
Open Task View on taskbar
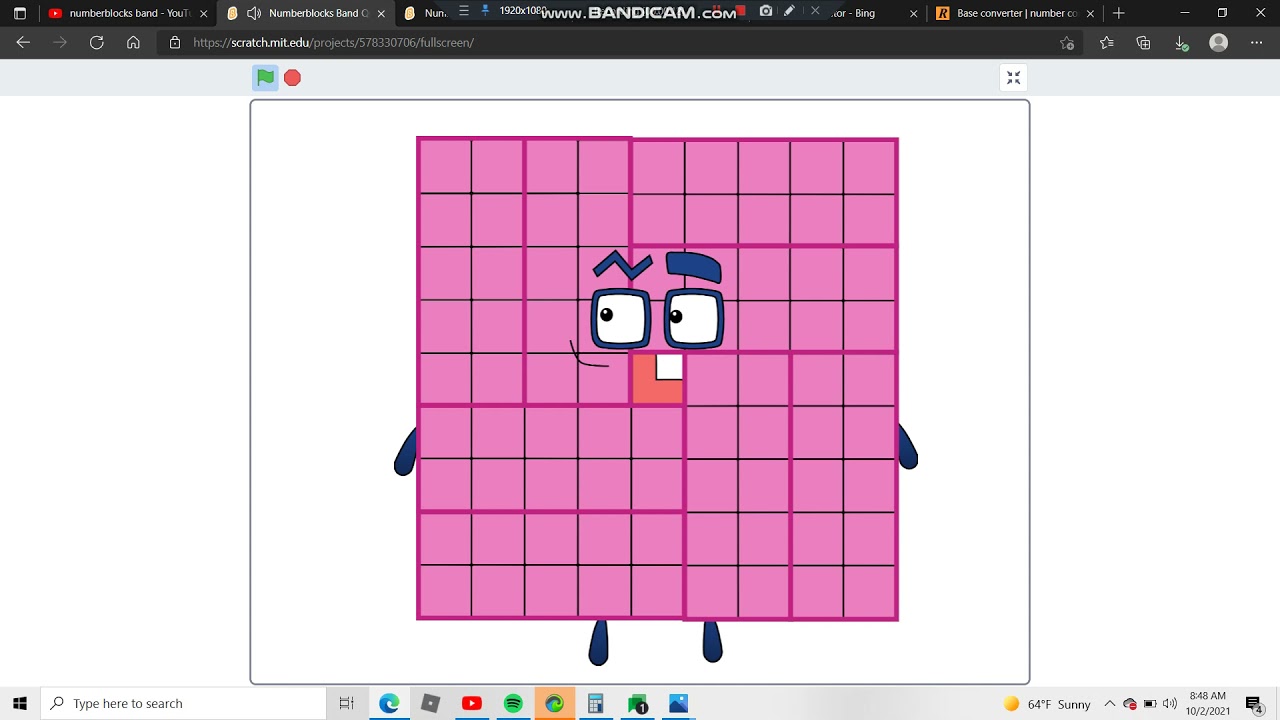point(347,704)
